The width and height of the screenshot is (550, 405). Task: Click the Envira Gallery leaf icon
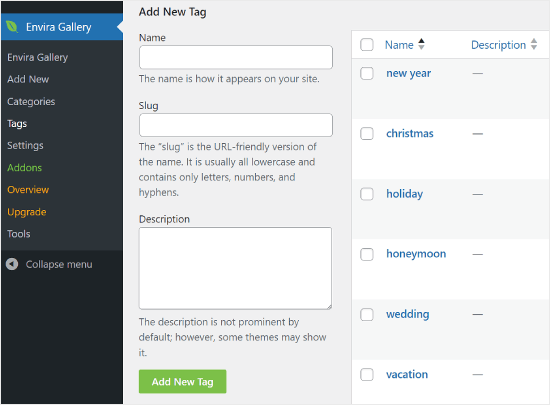click(x=12, y=27)
